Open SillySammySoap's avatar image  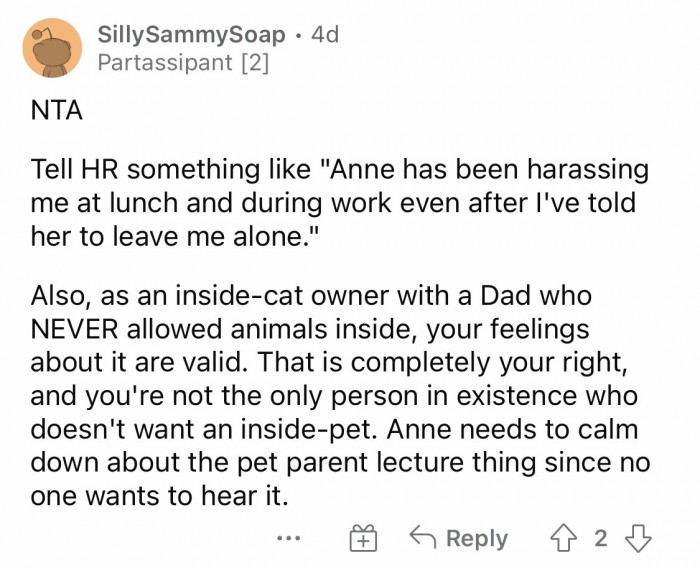click(x=52, y=49)
